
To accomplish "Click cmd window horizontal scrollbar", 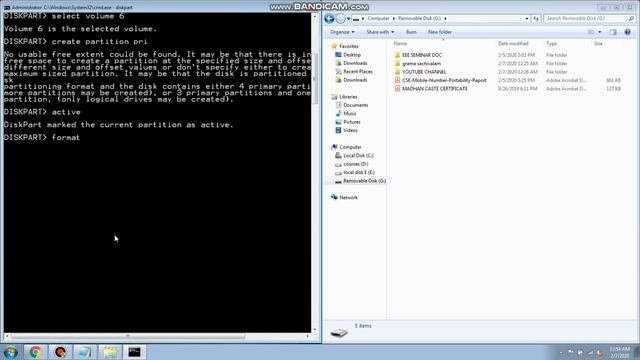I will (128, 336).
